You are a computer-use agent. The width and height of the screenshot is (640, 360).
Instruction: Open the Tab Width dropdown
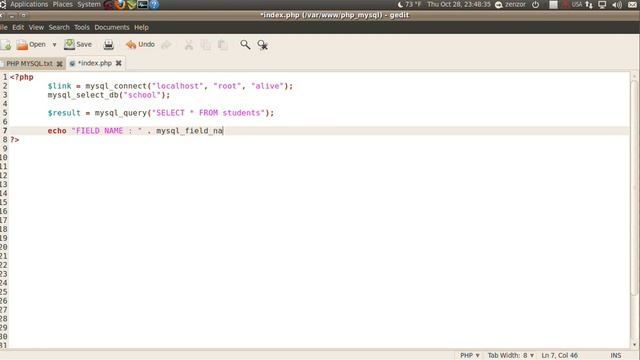pyautogui.click(x=511, y=356)
